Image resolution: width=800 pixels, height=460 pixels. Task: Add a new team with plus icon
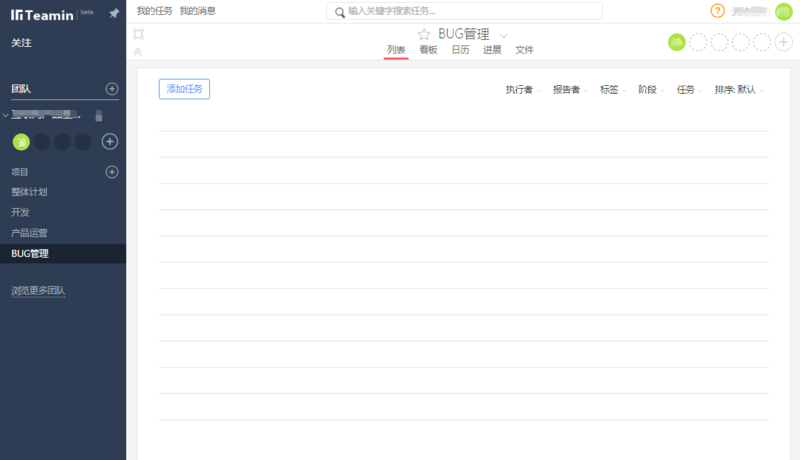pyautogui.click(x=112, y=89)
